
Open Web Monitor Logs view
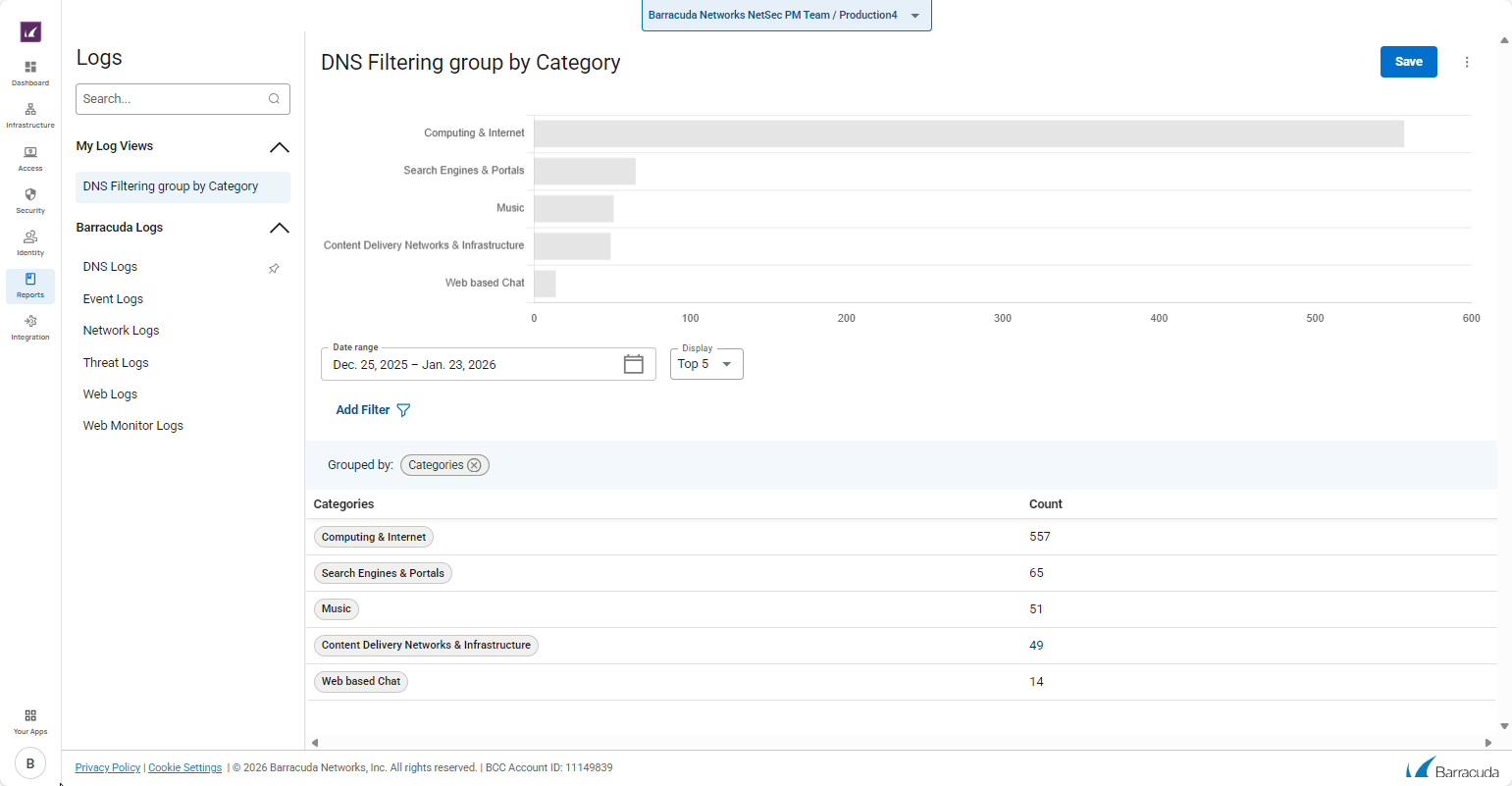133,426
